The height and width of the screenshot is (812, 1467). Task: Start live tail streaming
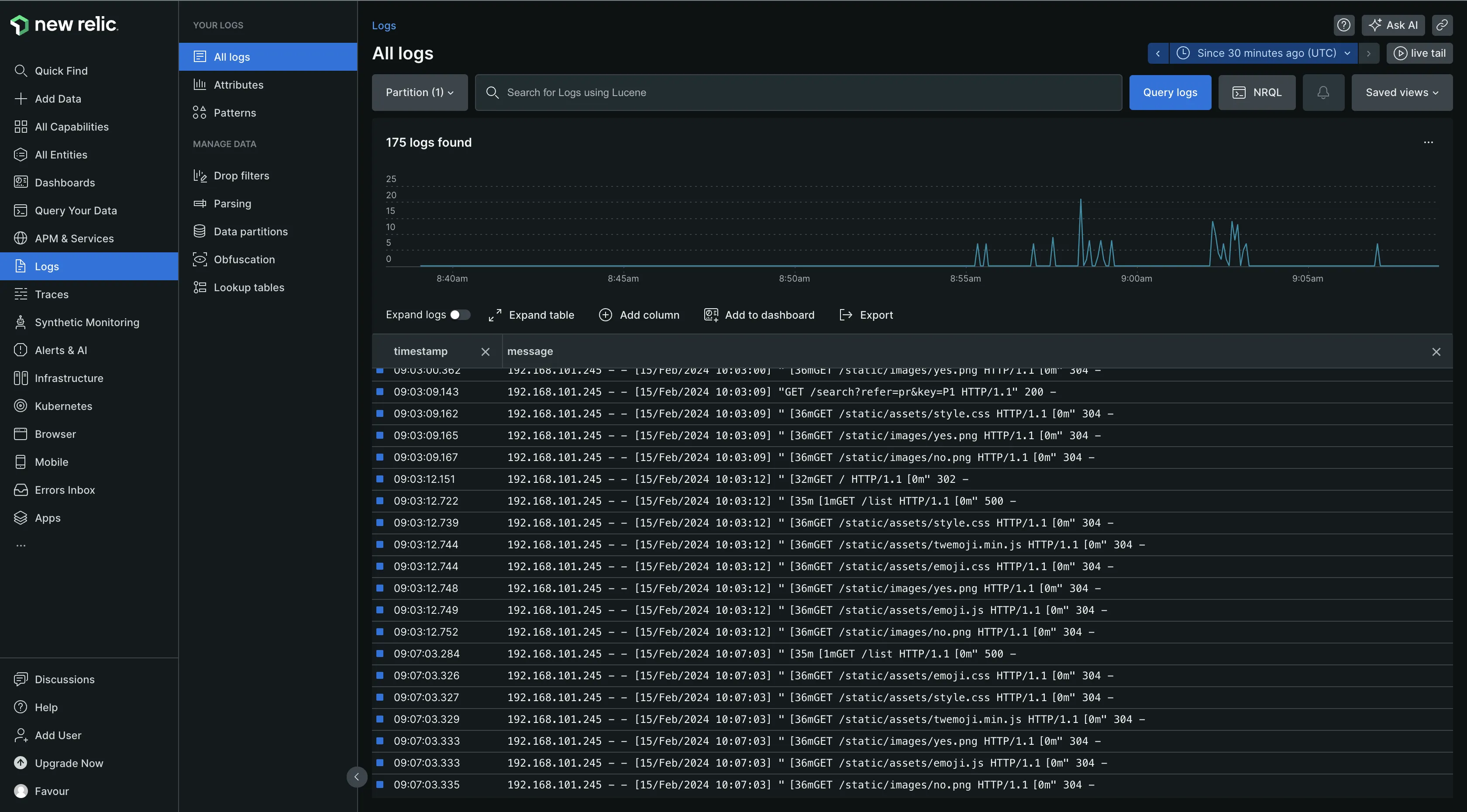click(x=1419, y=53)
